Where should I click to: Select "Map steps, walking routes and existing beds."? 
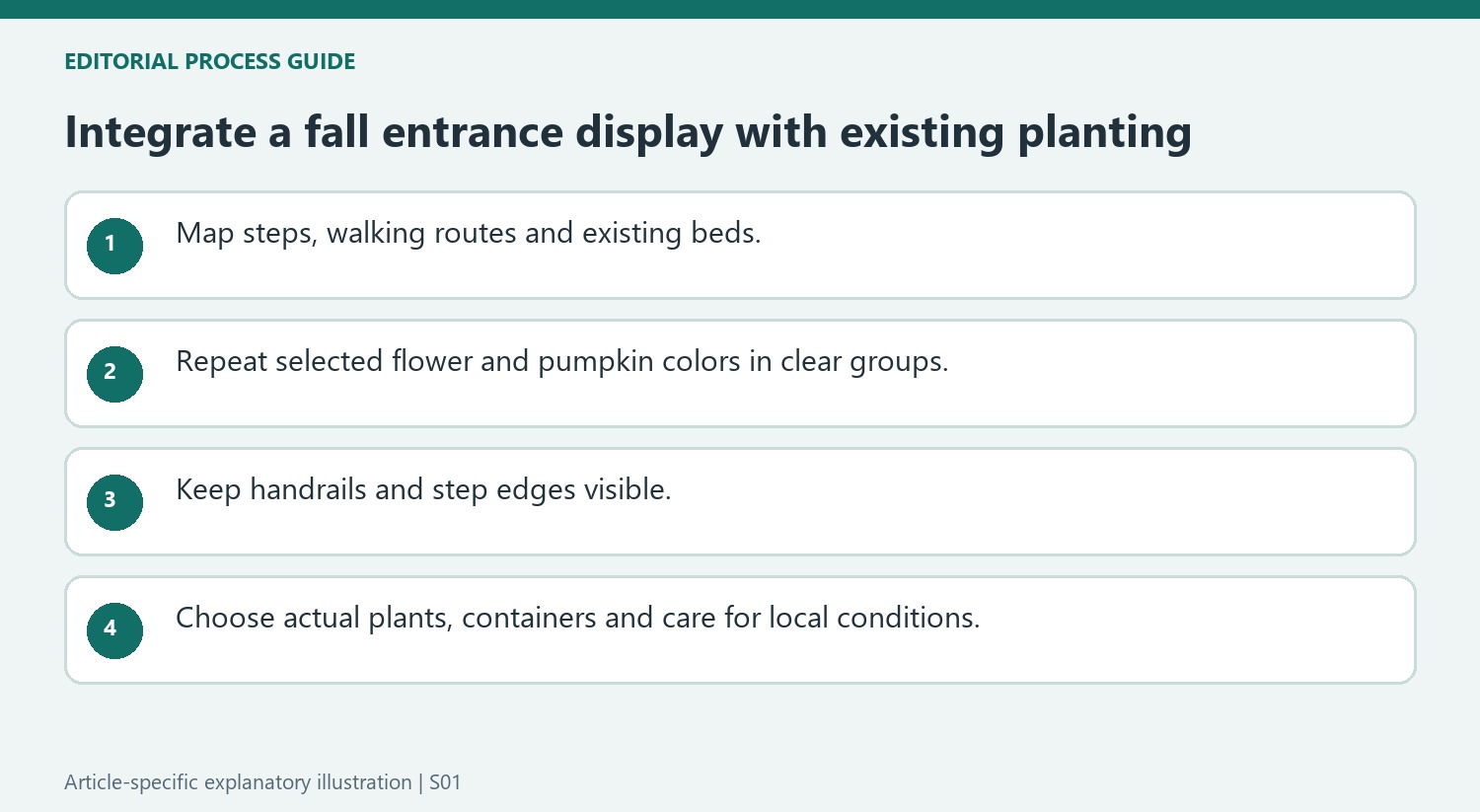click(x=469, y=234)
